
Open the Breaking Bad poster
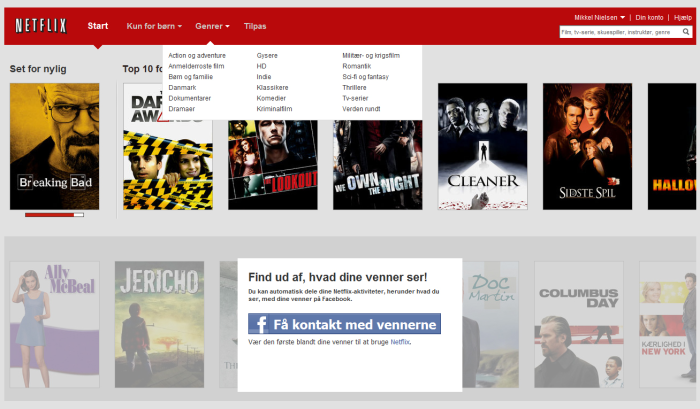54,146
